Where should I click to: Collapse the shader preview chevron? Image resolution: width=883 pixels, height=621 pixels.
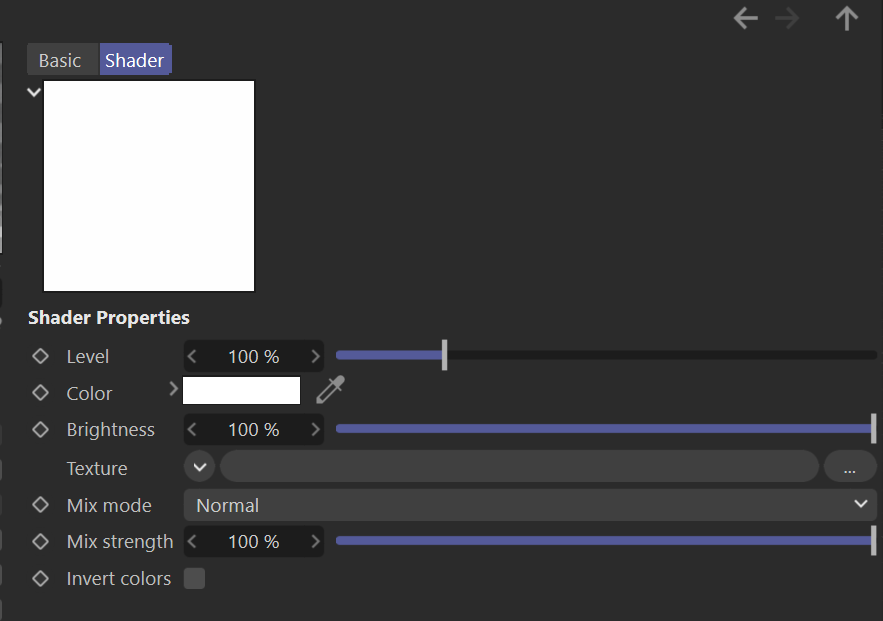tap(34, 92)
